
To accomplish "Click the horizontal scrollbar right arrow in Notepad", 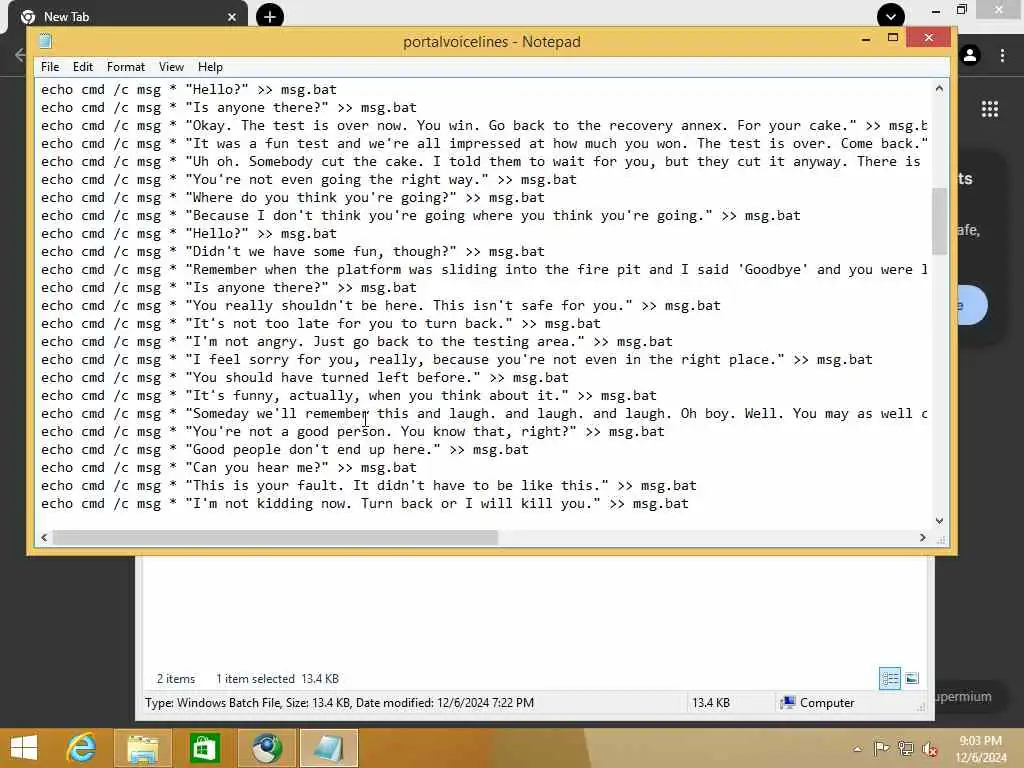I will coord(922,537).
